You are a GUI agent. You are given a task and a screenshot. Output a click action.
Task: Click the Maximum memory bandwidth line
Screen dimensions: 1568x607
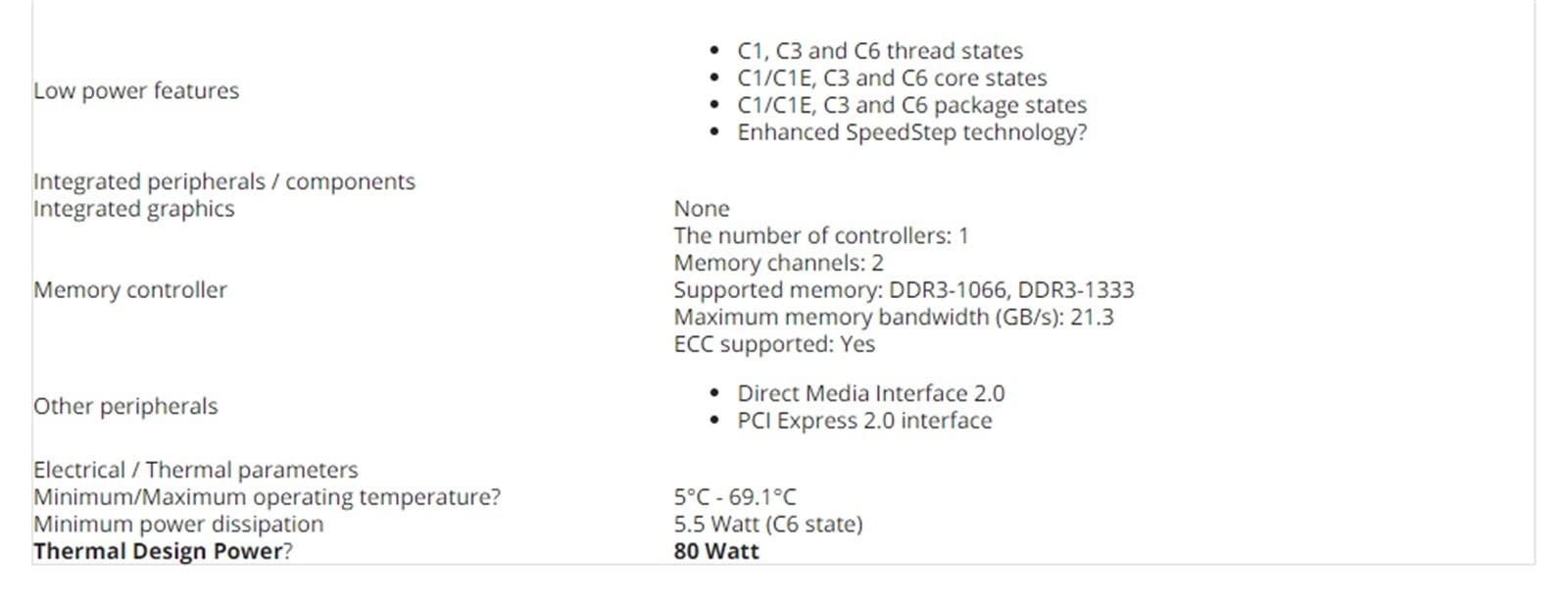tap(894, 317)
